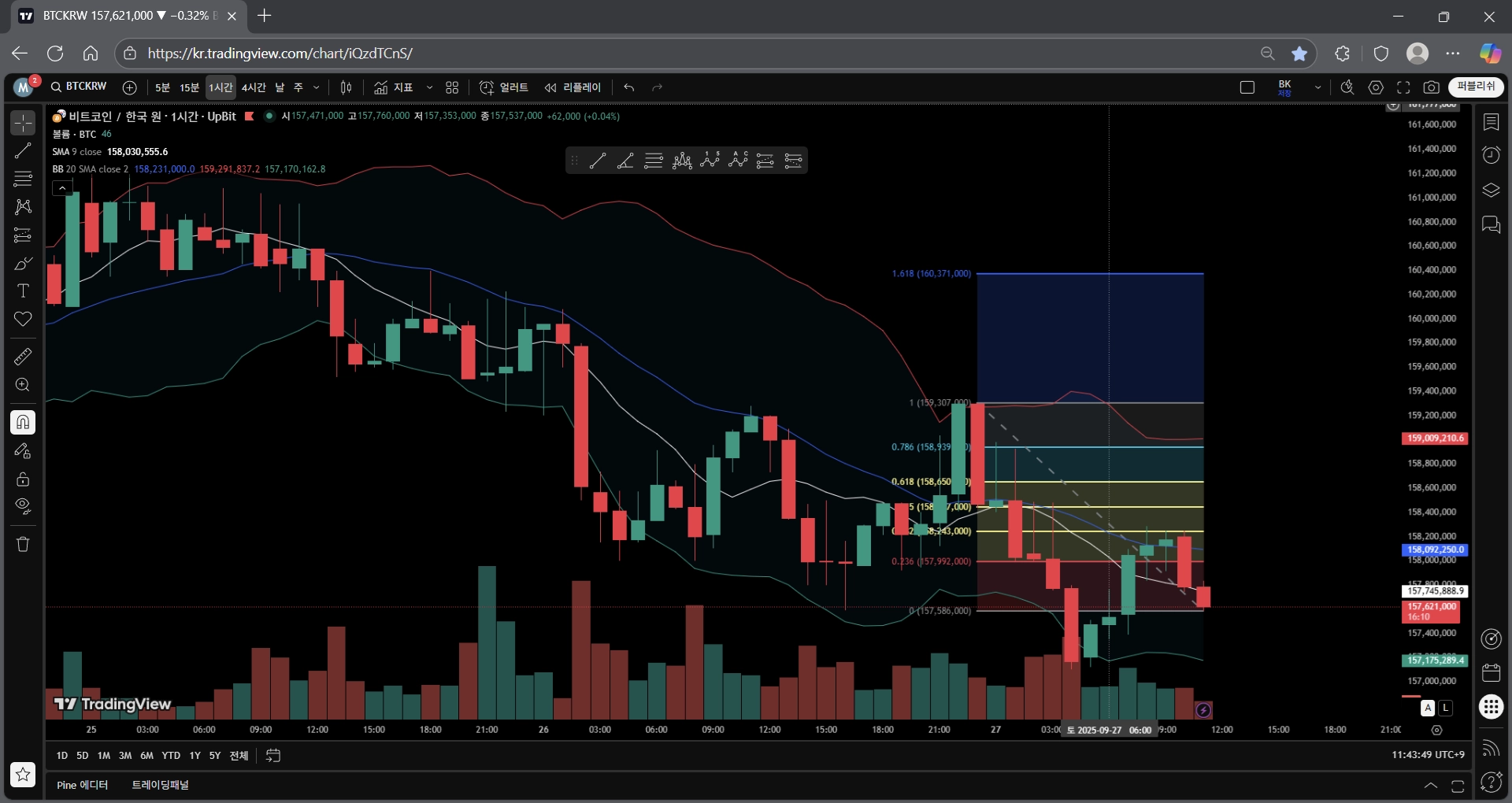Switch to the 4시간 timeframe
The image size is (1512, 803).
254,87
